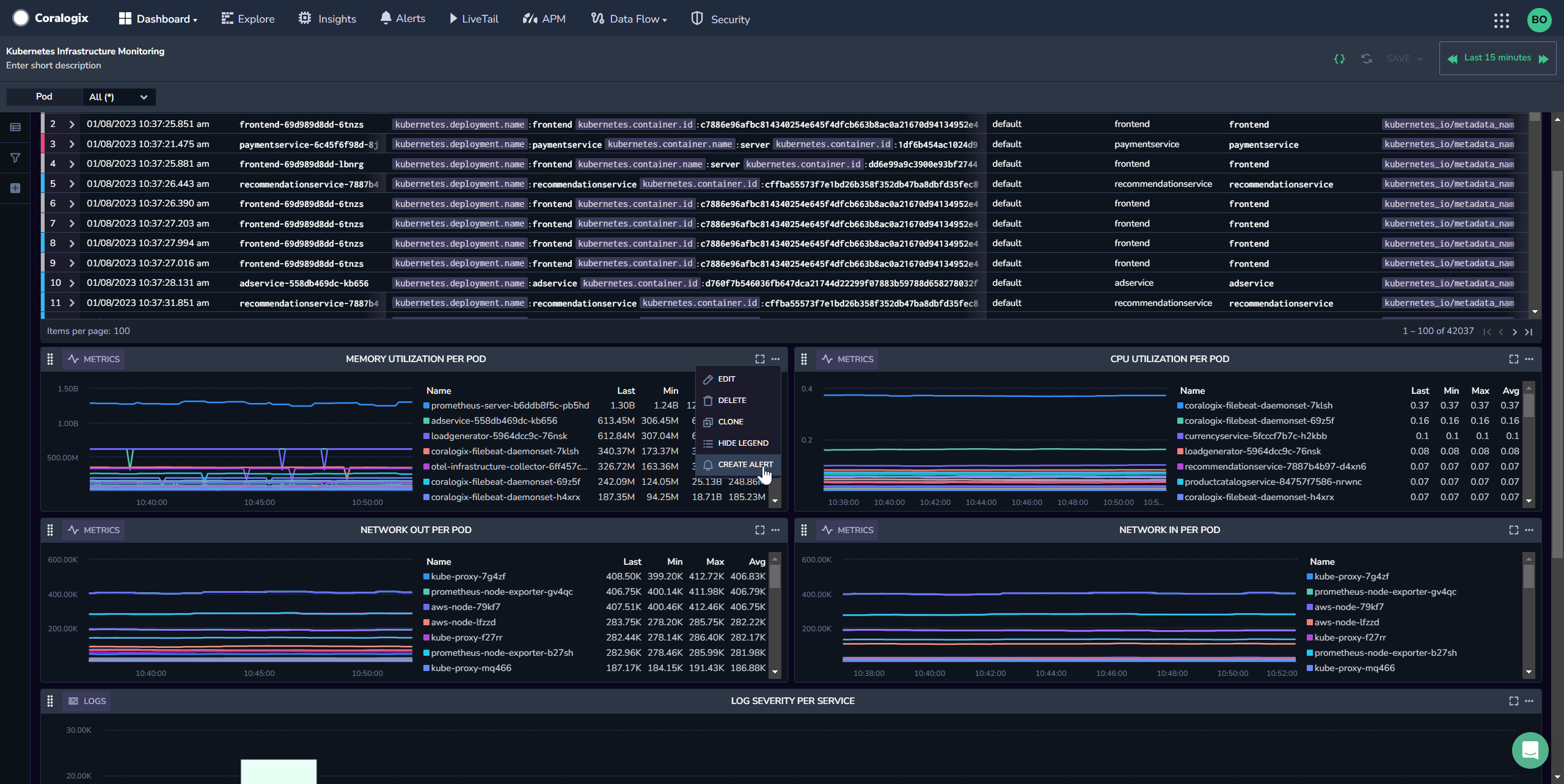The image size is (1564, 784).
Task: Open Security section
Action: pos(720,19)
